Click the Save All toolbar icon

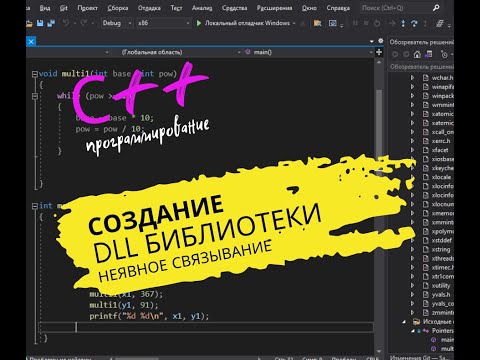pyautogui.click(x=51, y=23)
